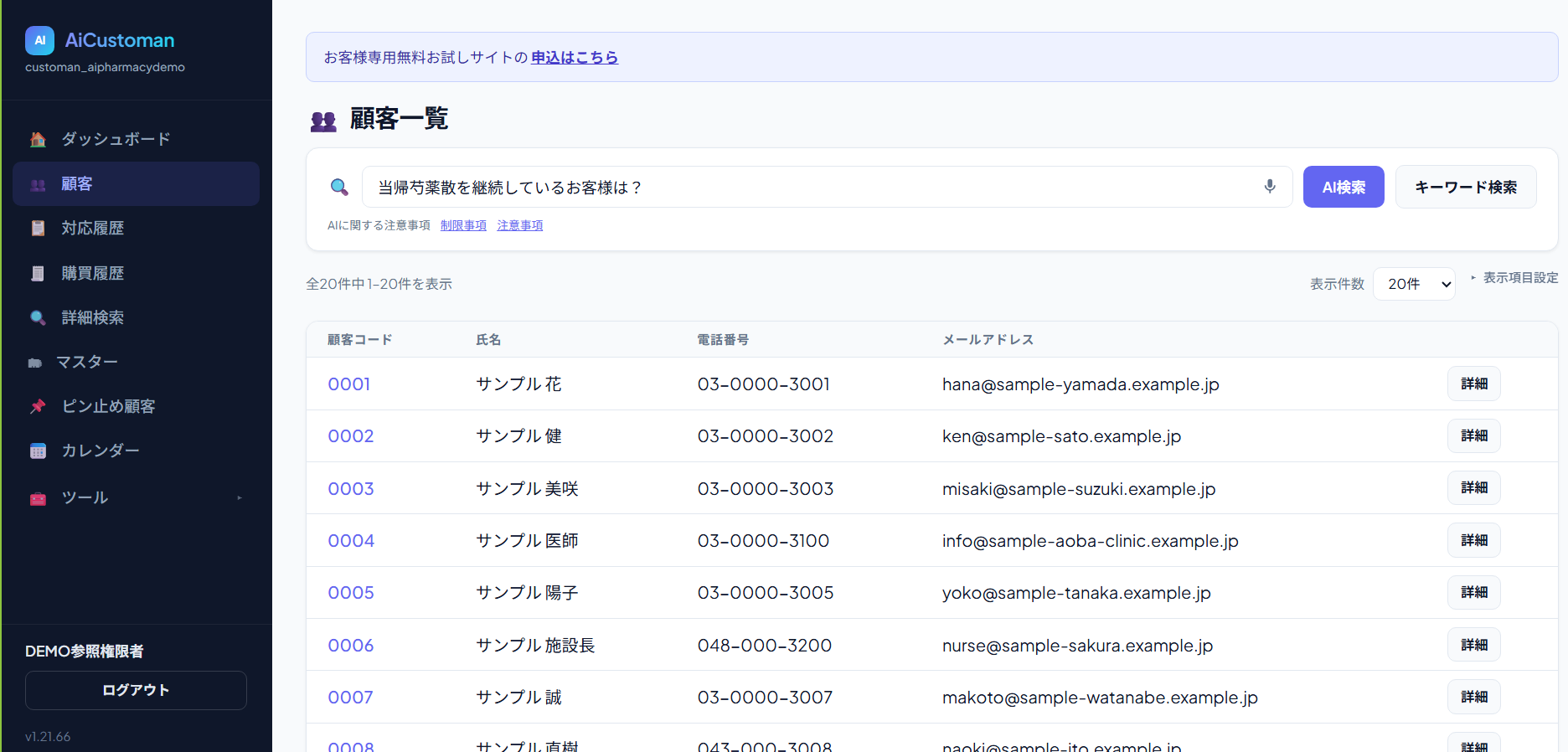This screenshot has width=1568, height=752.
Task: Click the customers people icon in sidebar
Action: point(38,184)
